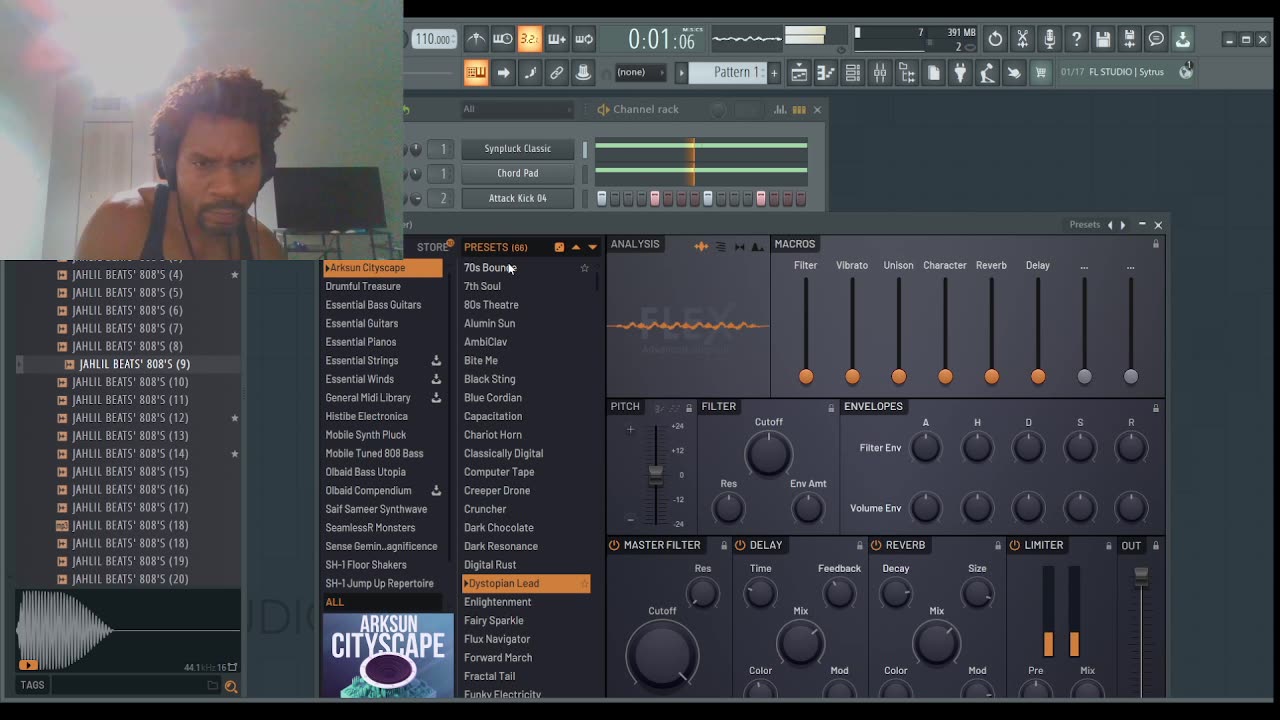Open the Playlist view

tap(799, 72)
